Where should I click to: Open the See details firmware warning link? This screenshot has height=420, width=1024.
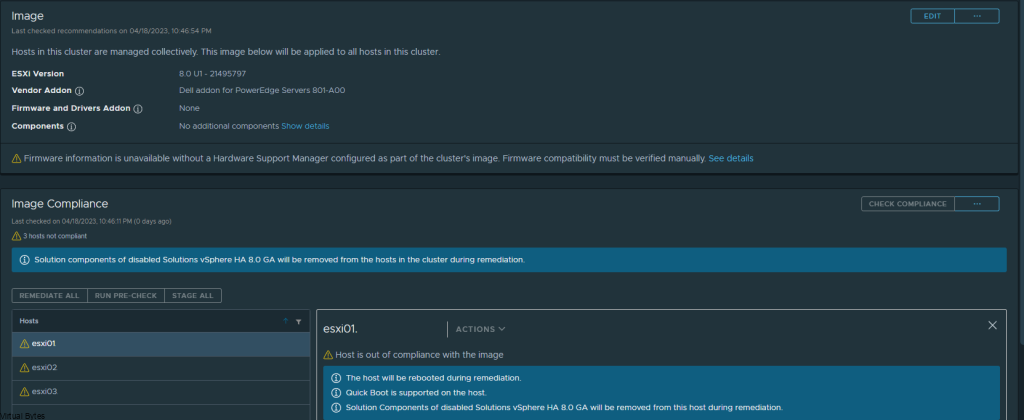pos(731,159)
